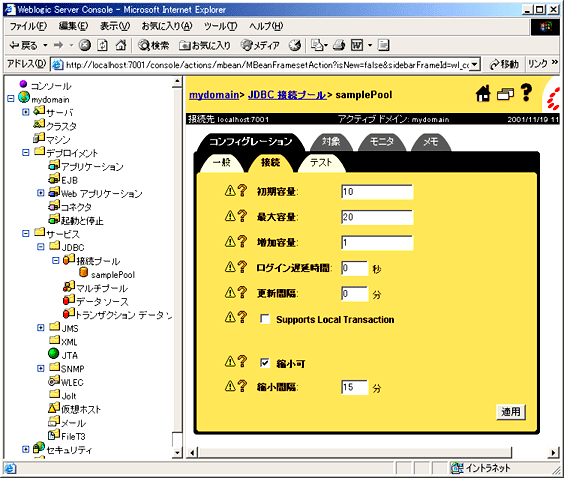The height and width of the screenshot is (478, 564).
Task: Collapse the mydomain tree node
Action: click(11, 98)
